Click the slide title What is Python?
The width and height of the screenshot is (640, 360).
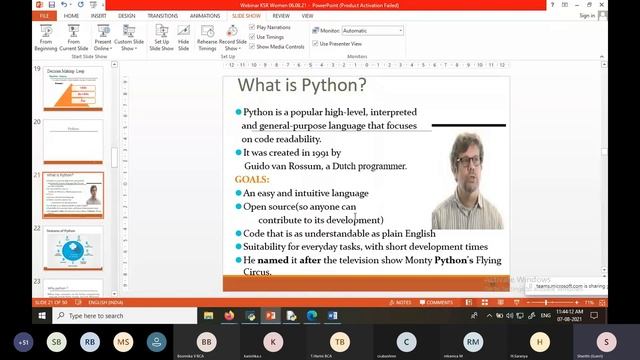click(302, 85)
